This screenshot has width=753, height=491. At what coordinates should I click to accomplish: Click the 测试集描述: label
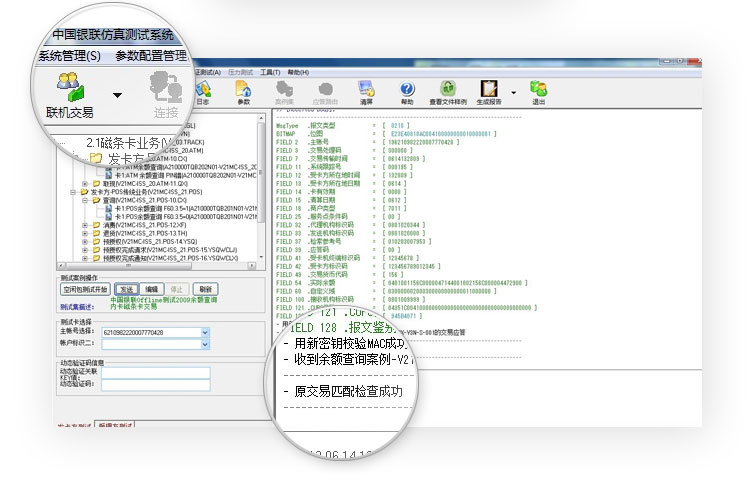click(77, 307)
